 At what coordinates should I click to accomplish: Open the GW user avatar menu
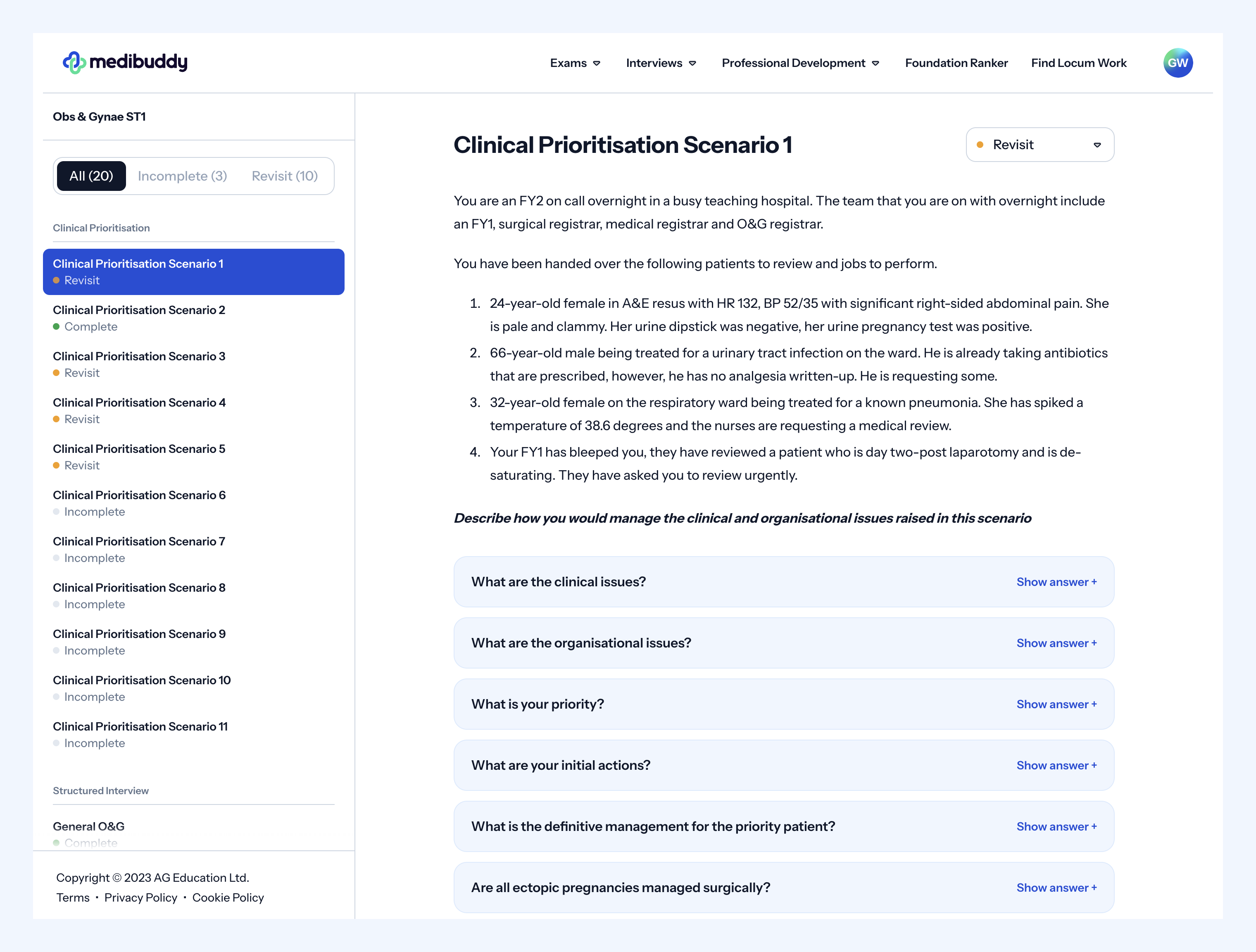click(1177, 63)
